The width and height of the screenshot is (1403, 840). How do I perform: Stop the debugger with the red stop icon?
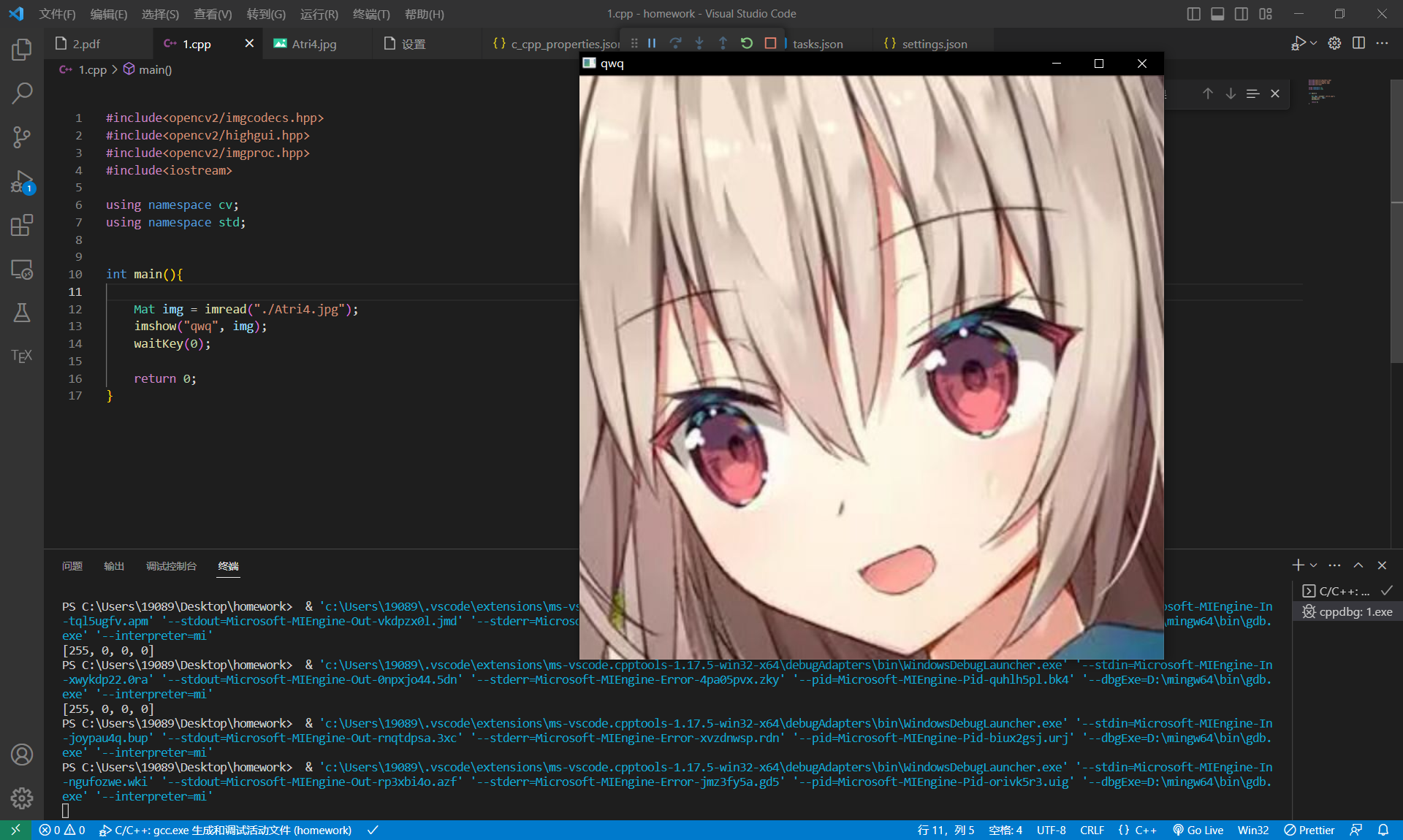pyautogui.click(x=769, y=43)
